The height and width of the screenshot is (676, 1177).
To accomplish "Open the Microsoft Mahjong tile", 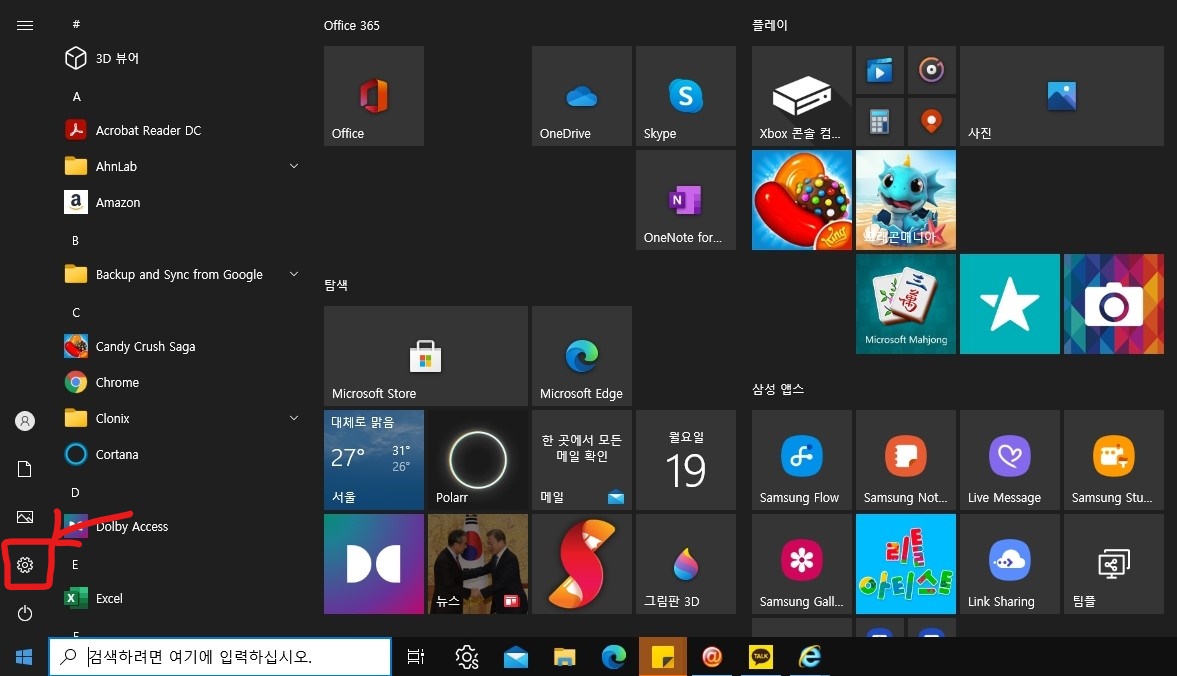I will coord(906,304).
